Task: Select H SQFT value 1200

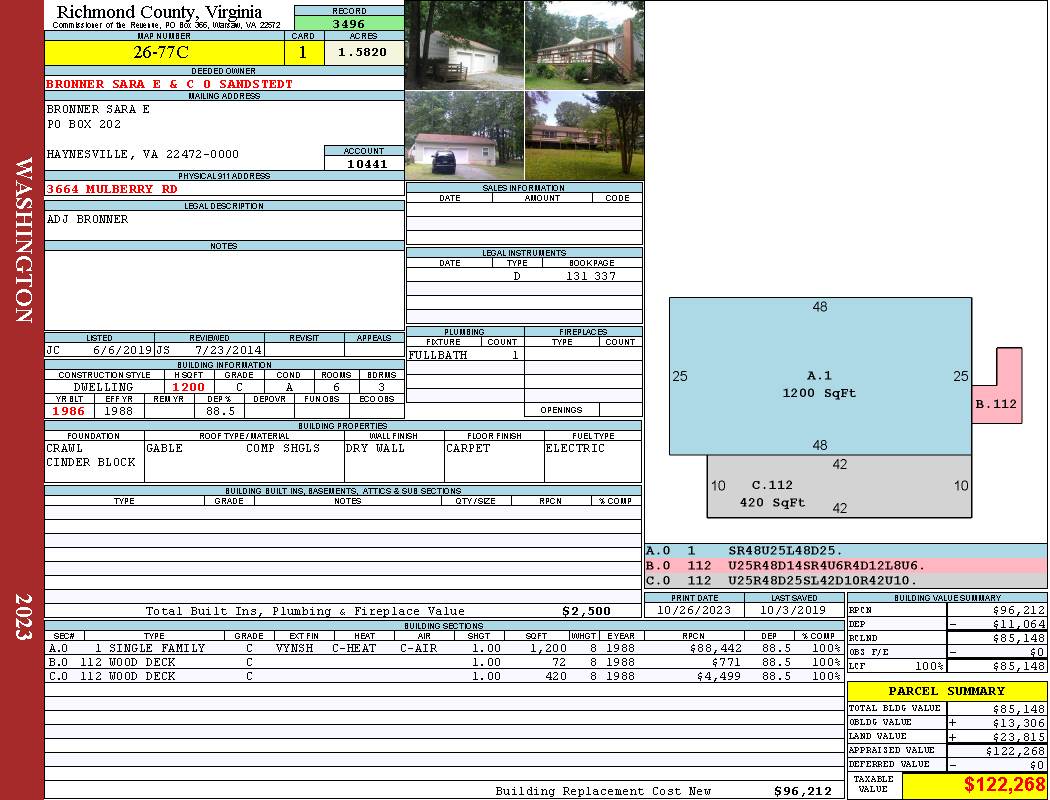Action: tap(188, 387)
